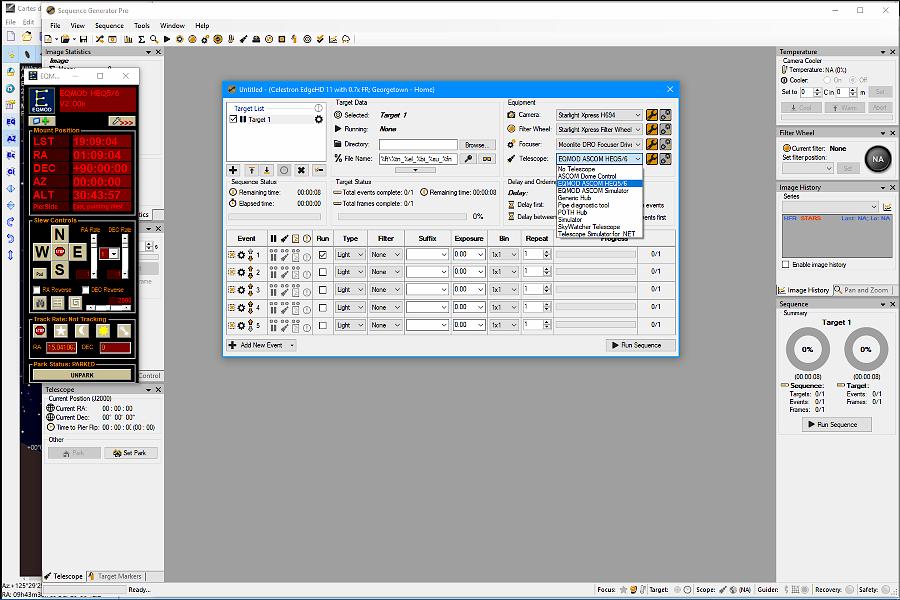Image resolution: width=900 pixels, height=600 pixels.
Task: Click UNPARK in EQMOD window
Action: pos(82,375)
